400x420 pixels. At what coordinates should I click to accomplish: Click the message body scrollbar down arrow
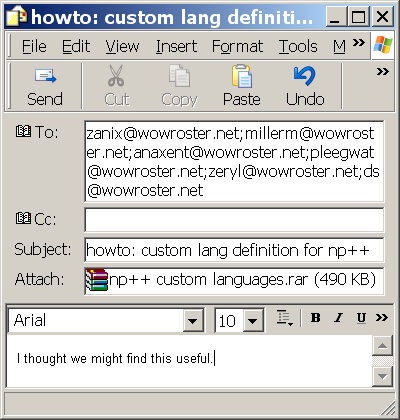(382, 376)
